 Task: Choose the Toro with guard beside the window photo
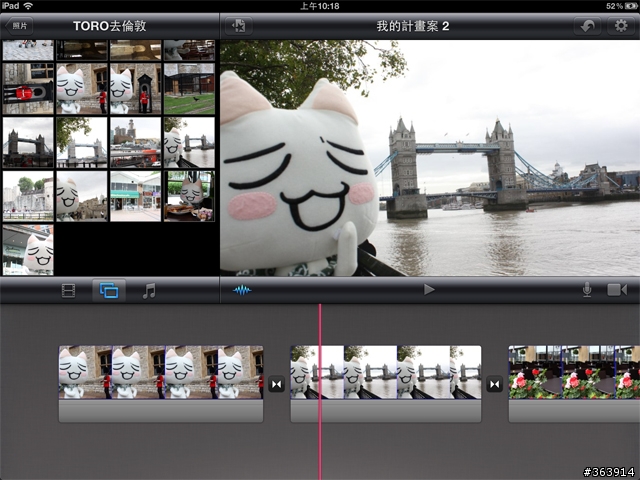tap(82, 89)
